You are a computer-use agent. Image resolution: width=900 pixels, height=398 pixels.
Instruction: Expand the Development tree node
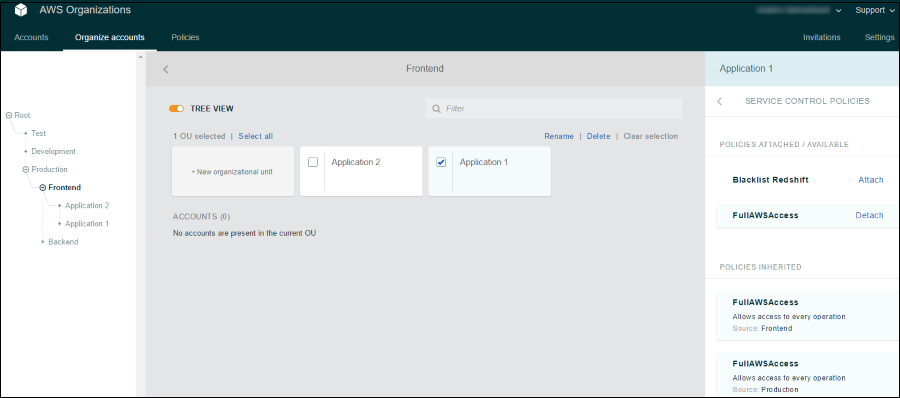click(26, 152)
